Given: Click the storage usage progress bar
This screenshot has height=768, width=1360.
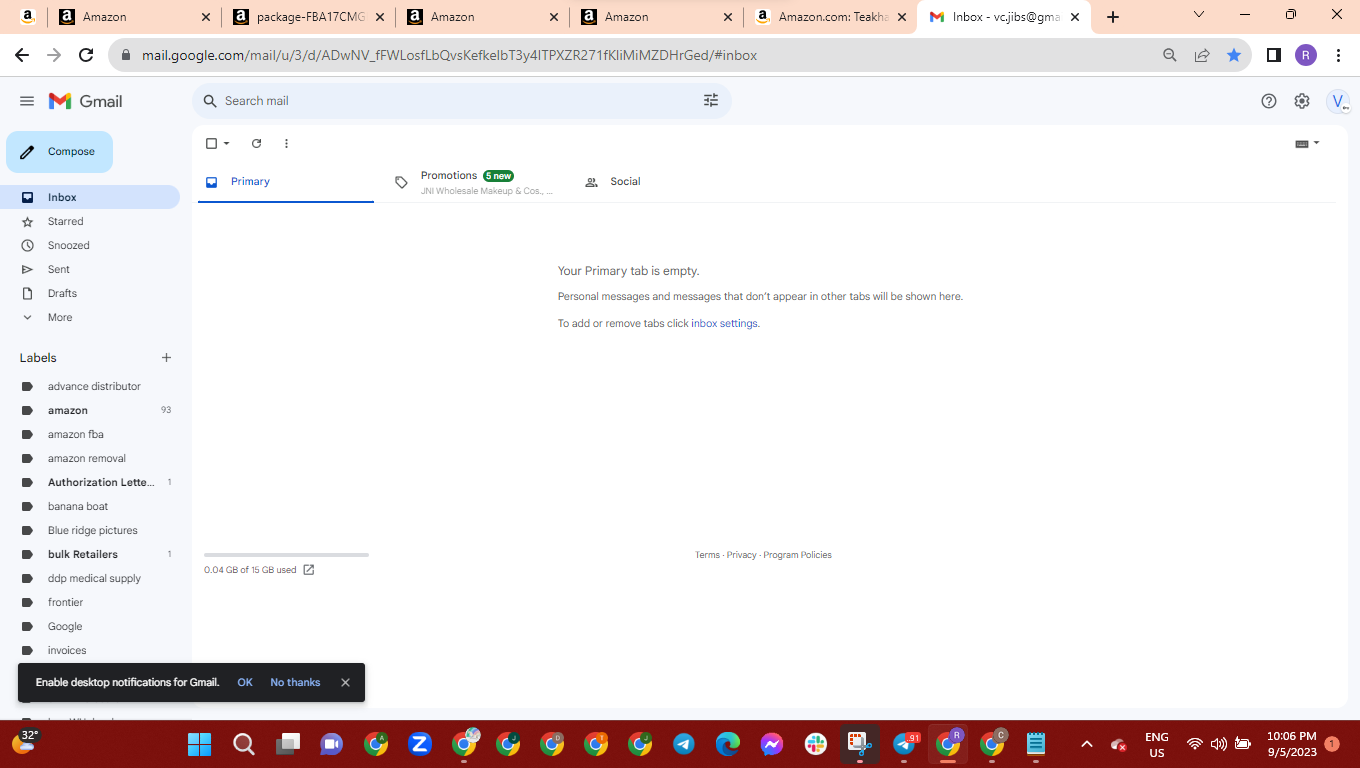Looking at the screenshot, I should (286, 555).
